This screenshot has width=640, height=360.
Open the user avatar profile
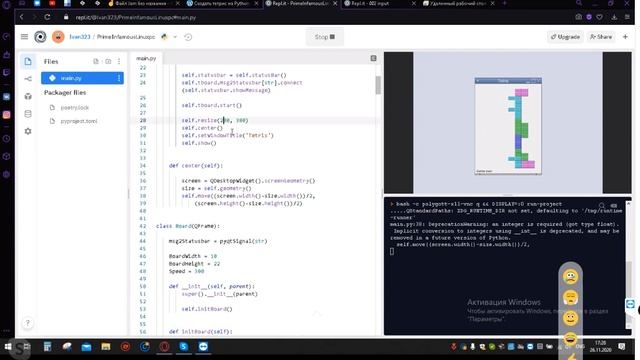[x=58, y=37]
